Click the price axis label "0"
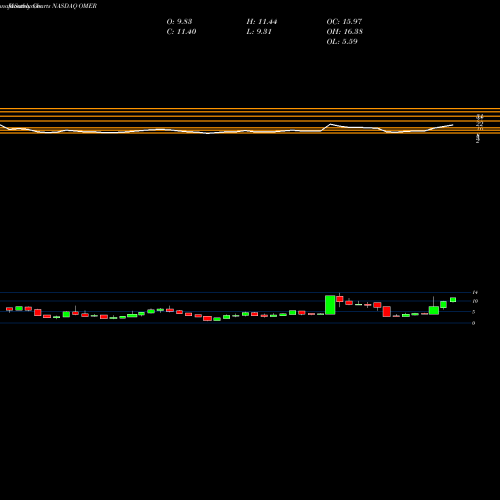 [x=473, y=323]
